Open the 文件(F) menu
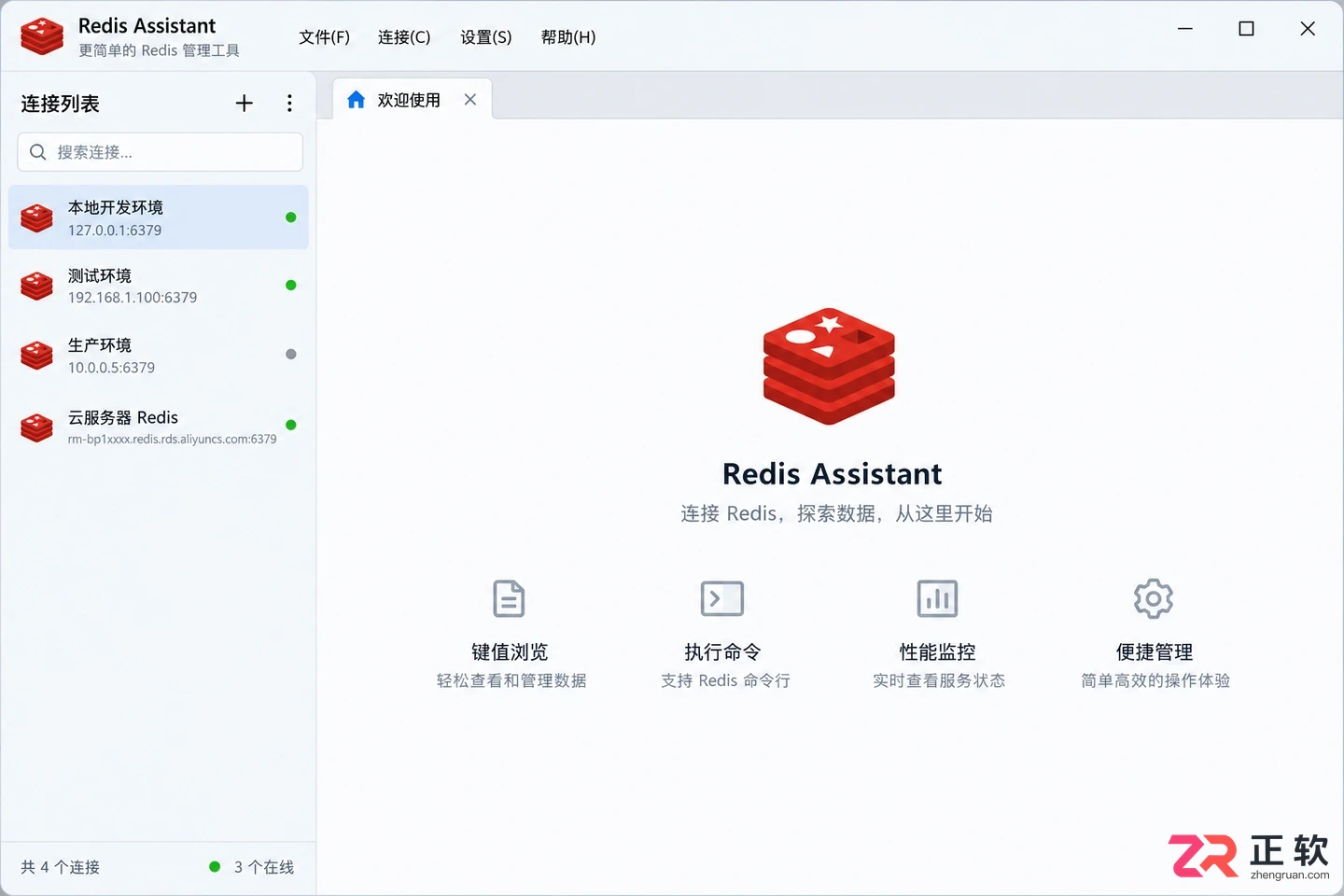 pyautogui.click(x=324, y=37)
